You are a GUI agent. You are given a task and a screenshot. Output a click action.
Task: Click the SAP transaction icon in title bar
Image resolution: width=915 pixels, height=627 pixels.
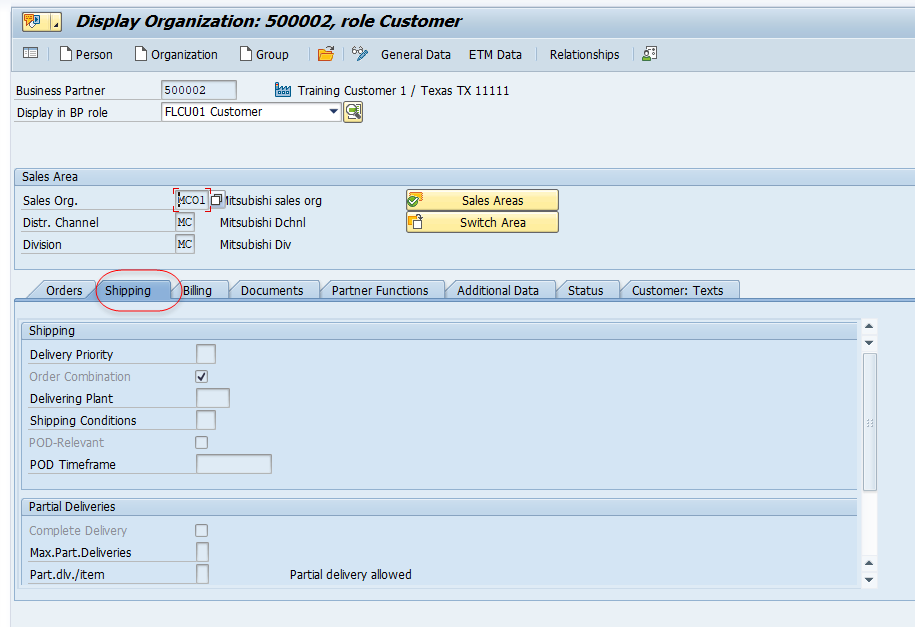click(33, 20)
